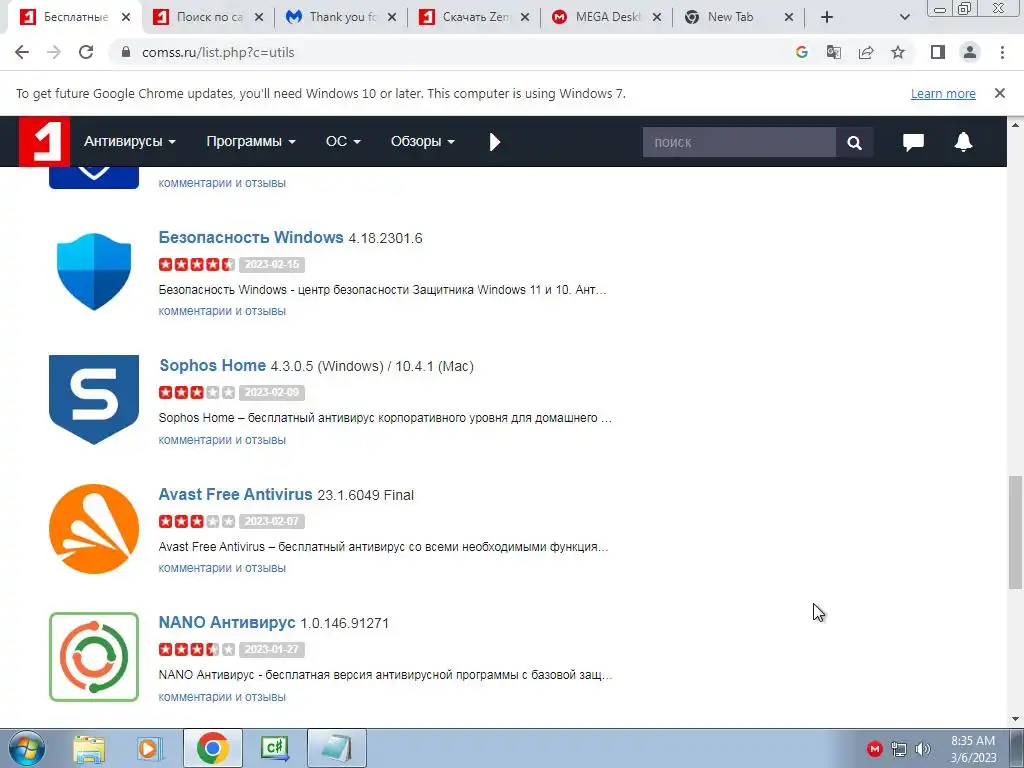Dismiss the Chrome update notification bar
This screenshot has width=1024, height=768.
[x=999, y=93]
